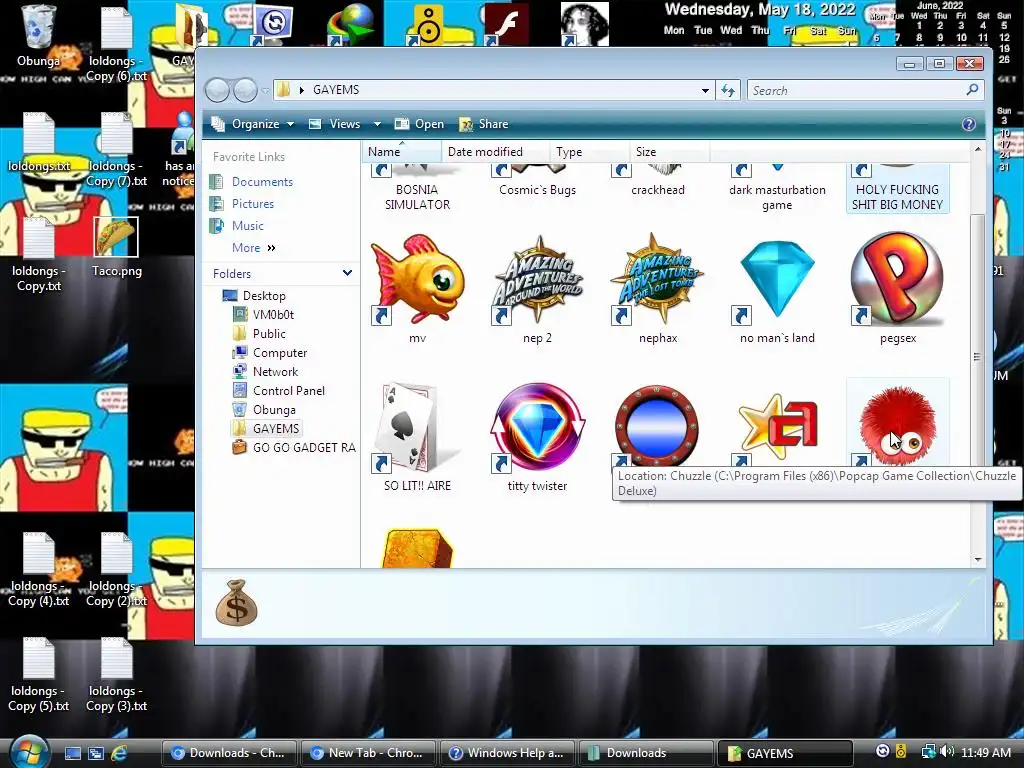Select loldongs - Copy (4).txt desktop file
The width and height of the screenshot is (1024, 768).
tap(39, 569)
